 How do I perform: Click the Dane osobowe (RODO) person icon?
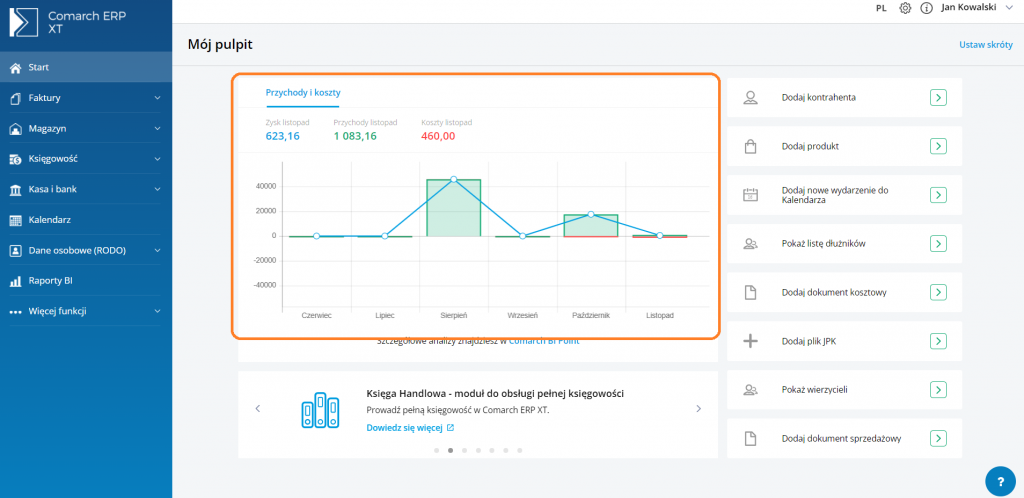(16, 251)
